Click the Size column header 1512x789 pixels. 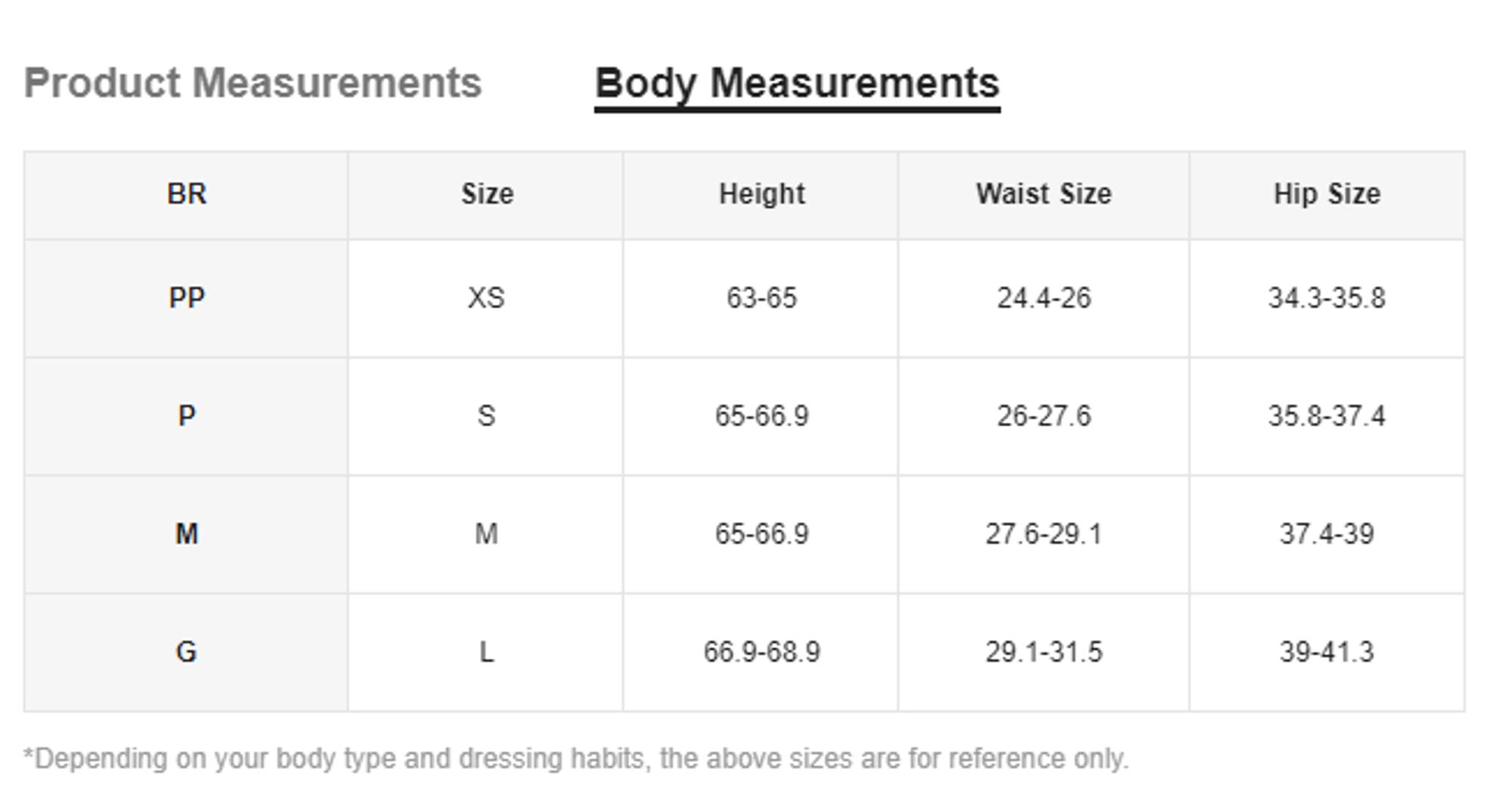coord(487,194)
